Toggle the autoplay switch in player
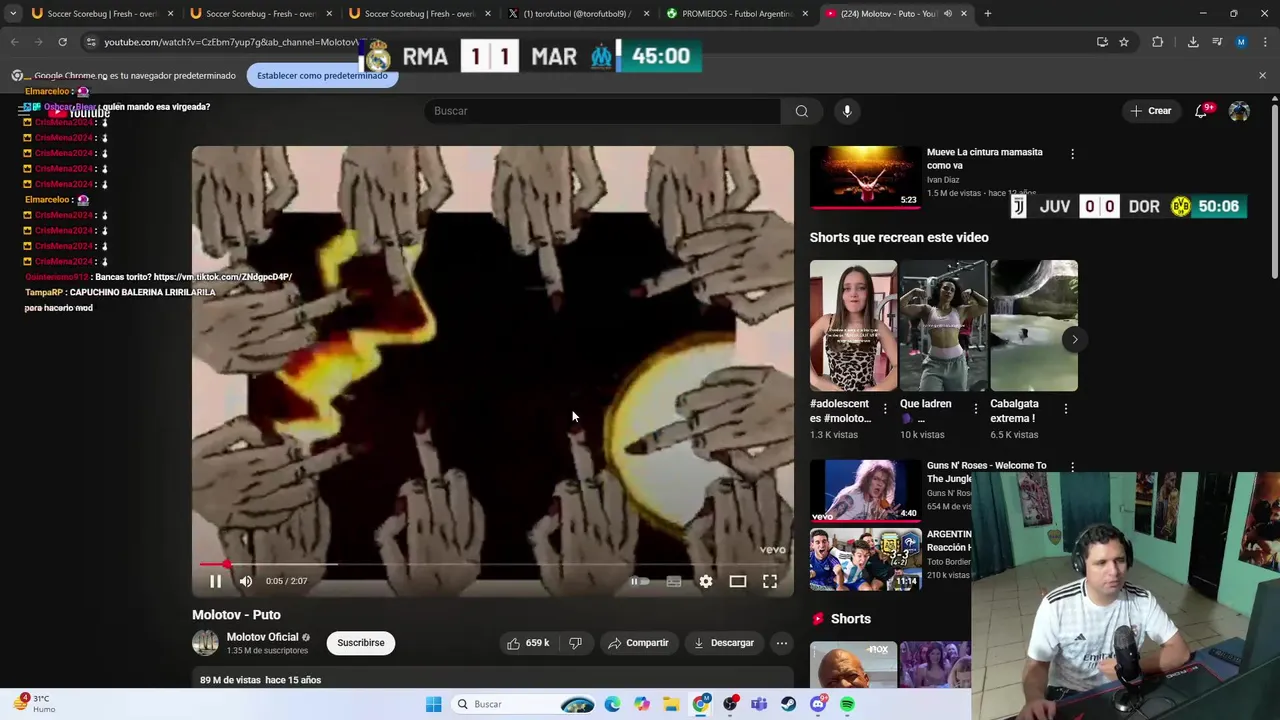 (640, 581)
